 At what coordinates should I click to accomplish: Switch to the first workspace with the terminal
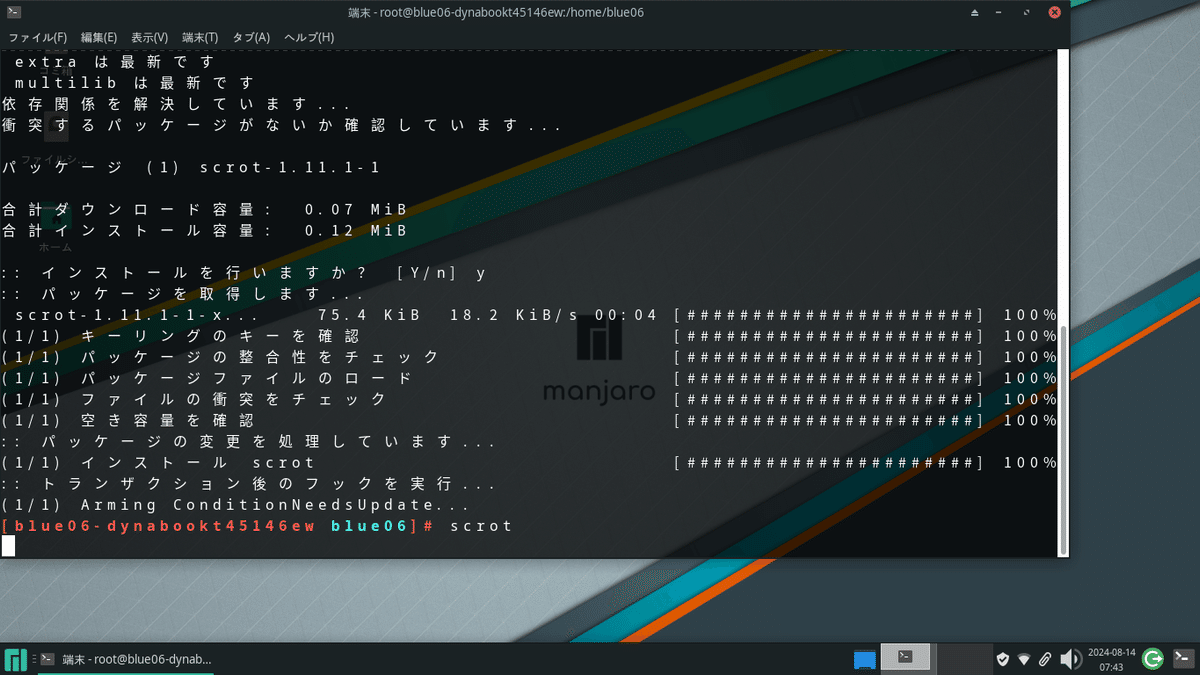[x=905, y=657]
